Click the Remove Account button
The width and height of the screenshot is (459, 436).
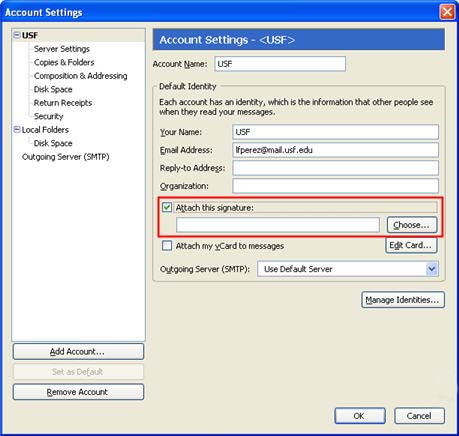78,392
